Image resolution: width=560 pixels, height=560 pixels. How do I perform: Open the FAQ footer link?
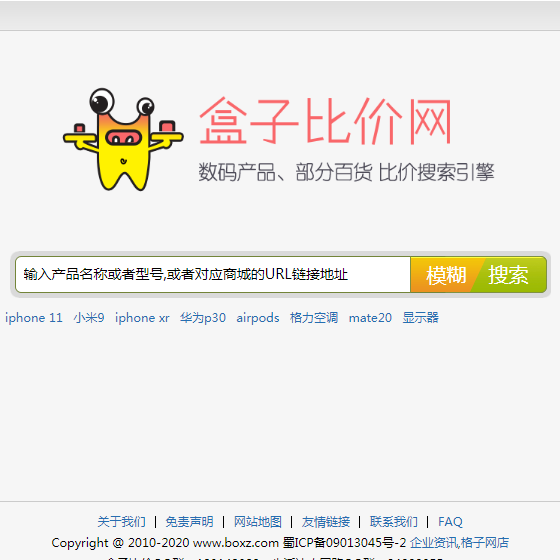pos(450,522)
